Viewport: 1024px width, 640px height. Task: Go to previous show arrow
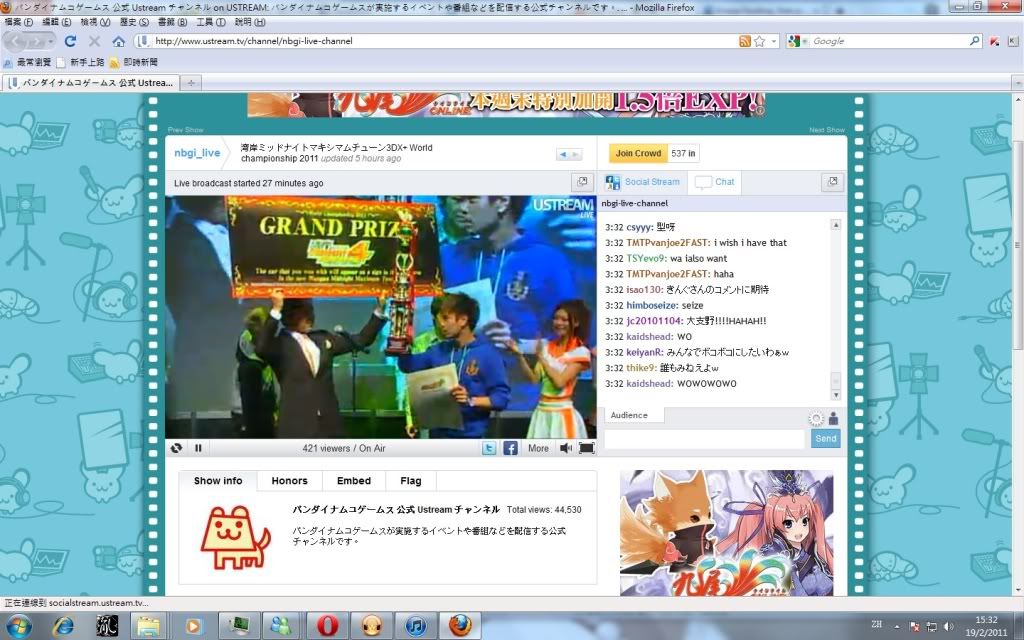tap(562, 154)
